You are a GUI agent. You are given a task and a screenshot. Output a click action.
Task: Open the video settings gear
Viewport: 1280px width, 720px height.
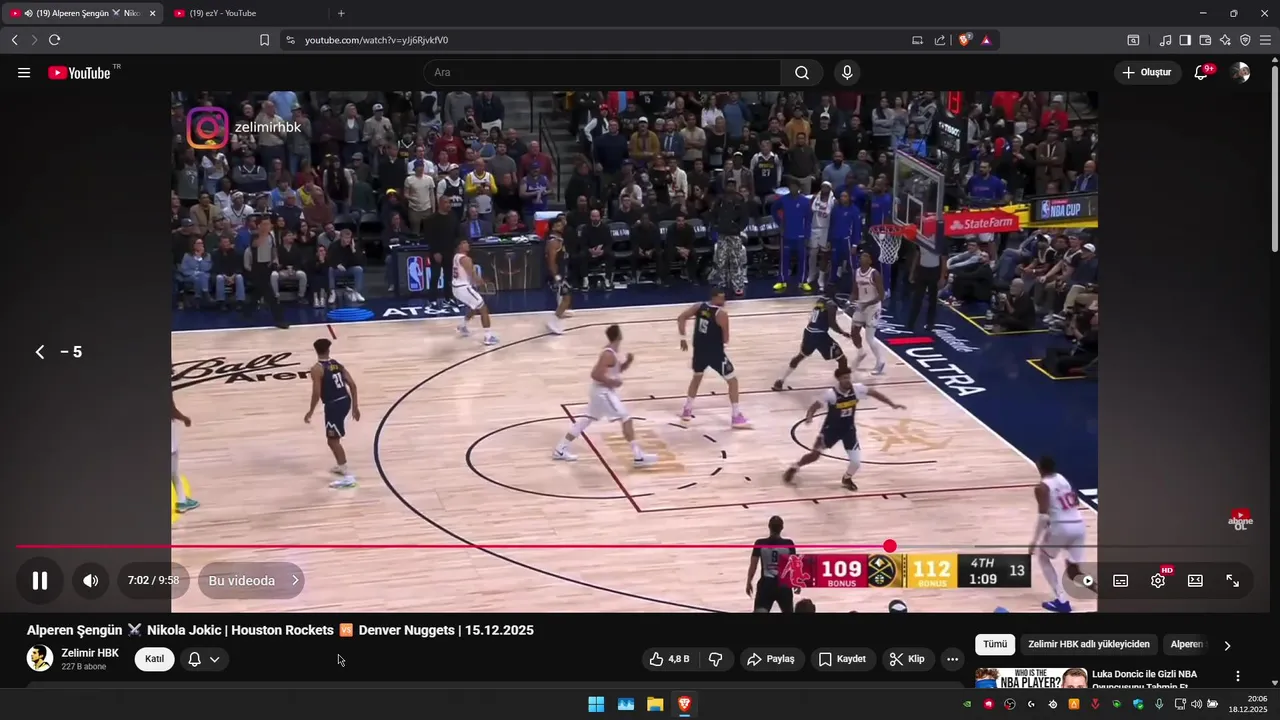(1158, 581)
